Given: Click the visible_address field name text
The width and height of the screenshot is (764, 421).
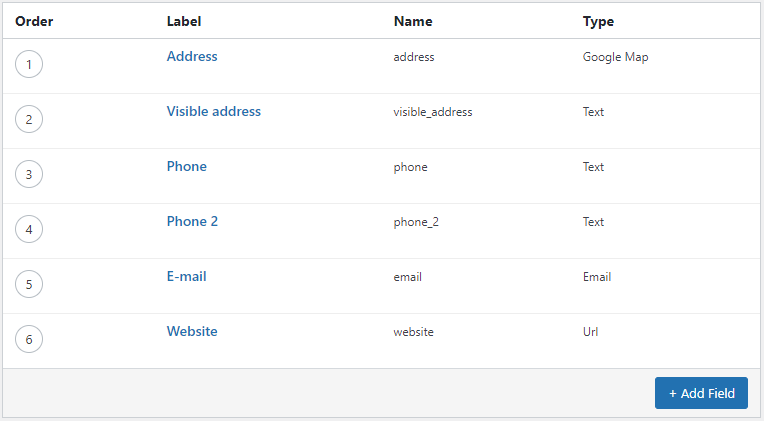Looking at the screenshot, I should tap(433, 112).
